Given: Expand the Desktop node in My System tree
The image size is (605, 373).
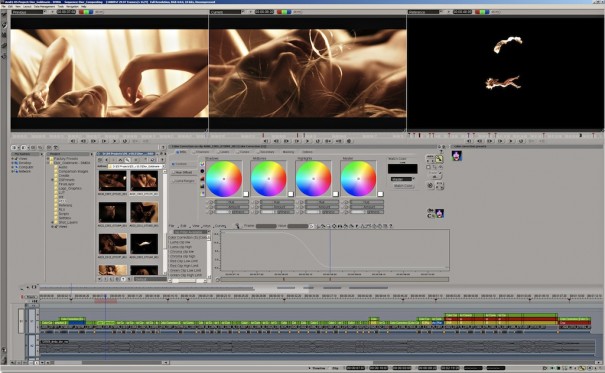Looking at the screenshot, I should (x=13, y=163).
